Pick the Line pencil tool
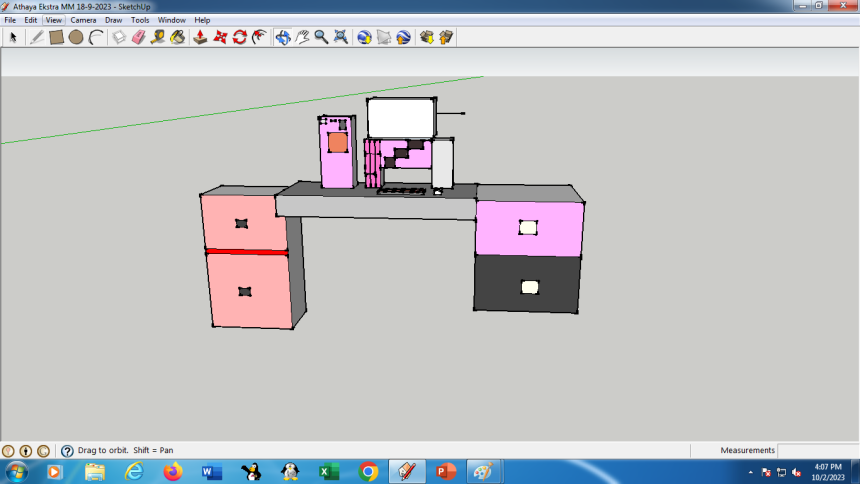The width and height of the screenshot is (860, 484). coord(37,37)
